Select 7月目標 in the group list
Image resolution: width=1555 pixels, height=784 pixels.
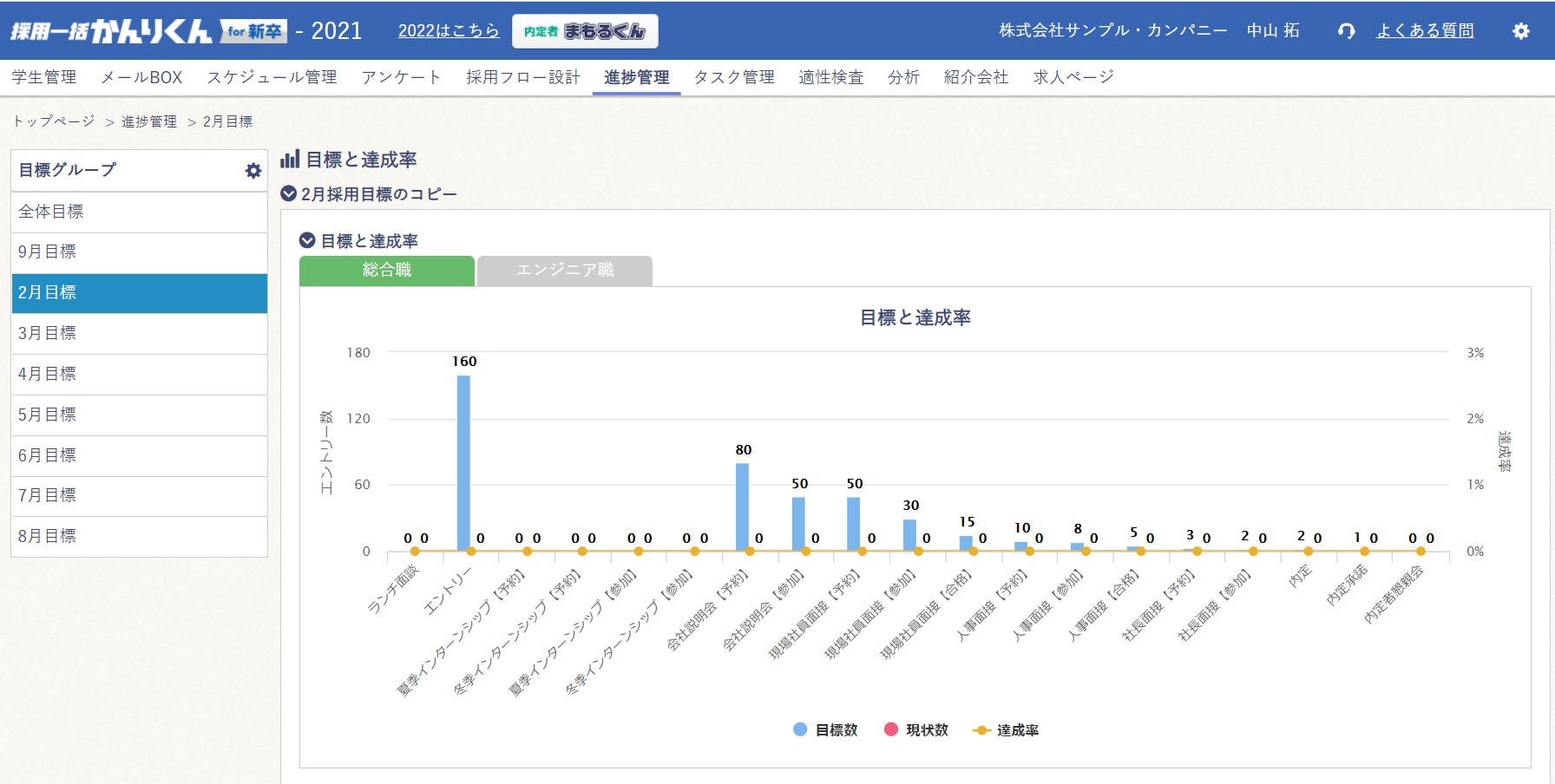pyautogui.click(x=139, y=496)
